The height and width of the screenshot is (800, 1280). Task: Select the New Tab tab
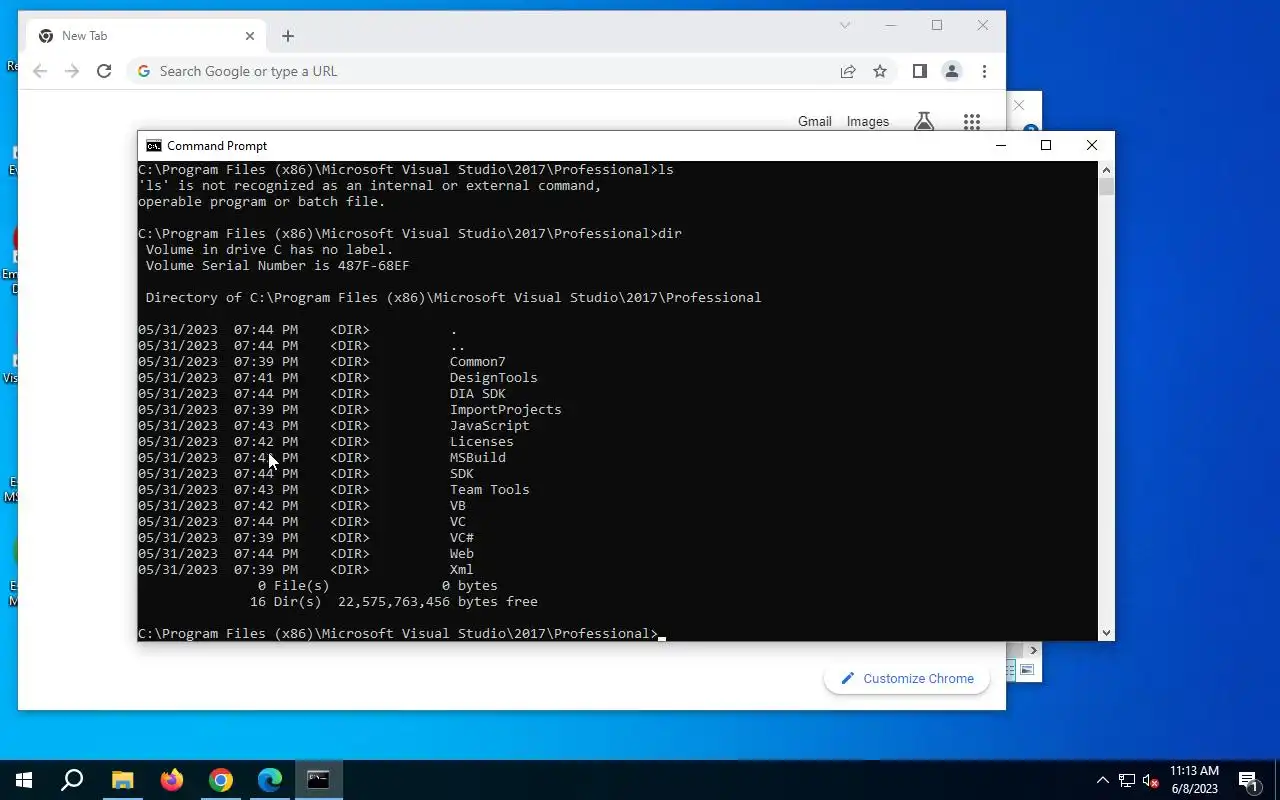147,36
